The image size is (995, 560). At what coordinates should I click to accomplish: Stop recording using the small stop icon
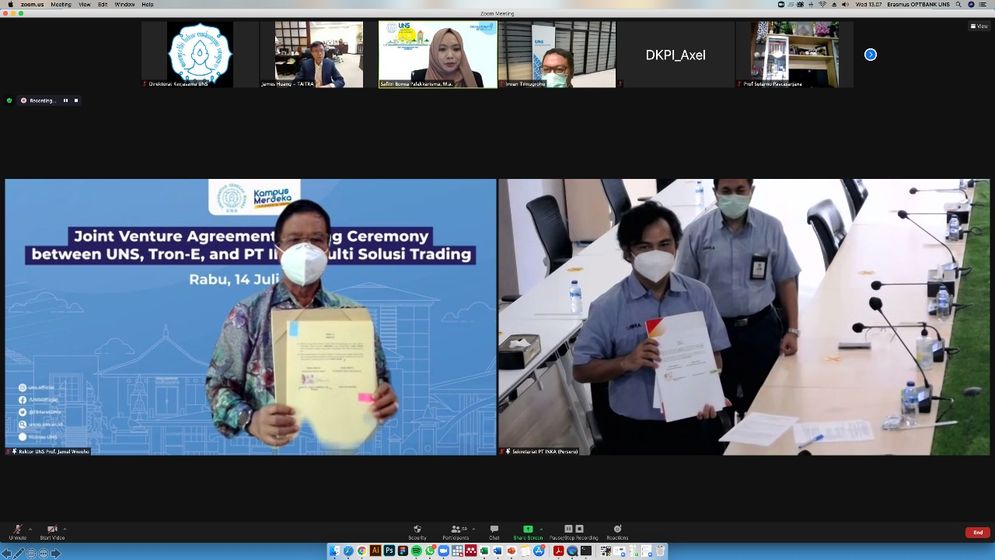coord(76,100)
